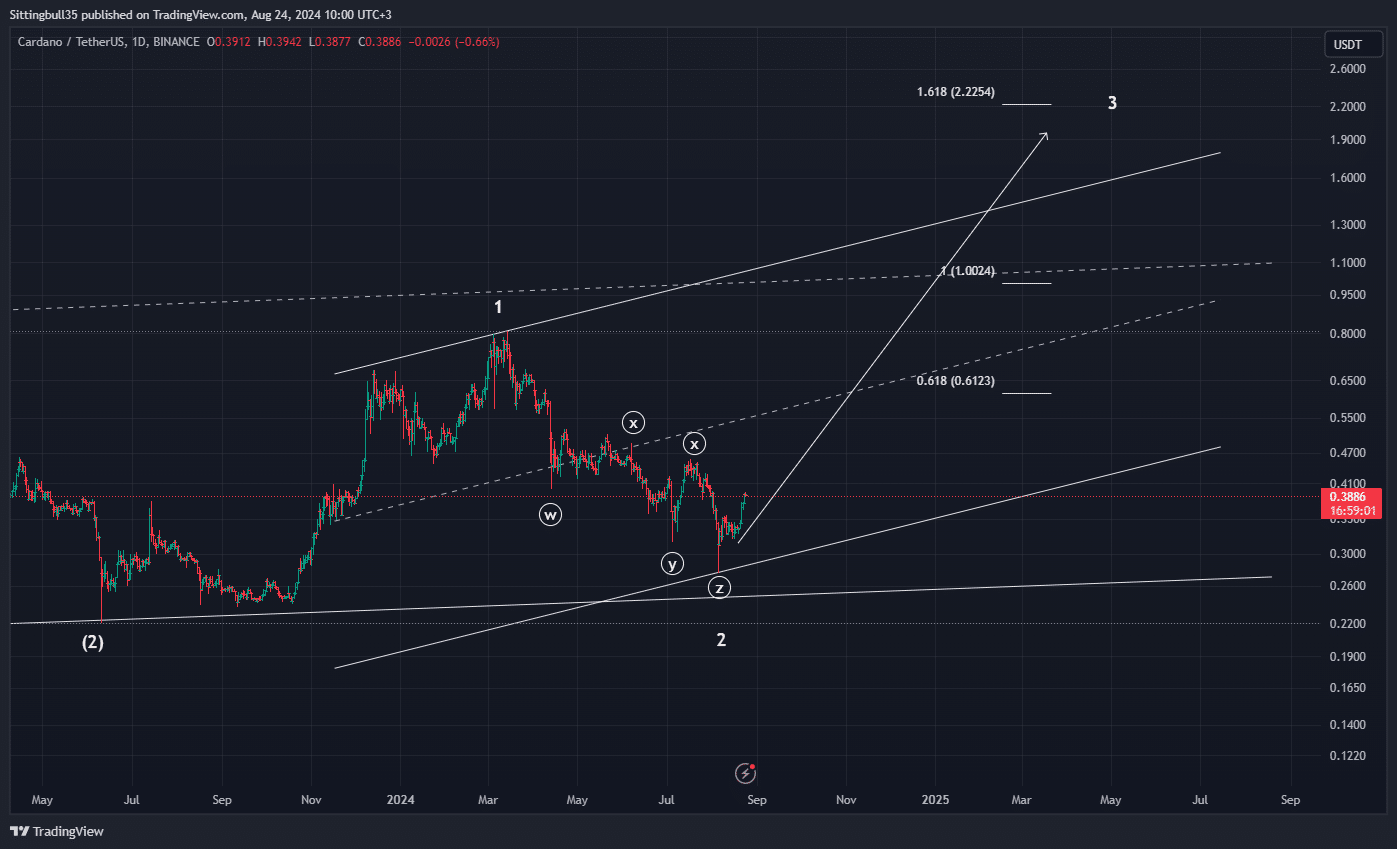Click 0.6500 on the price axis
The width and height of the screenshot is (1397, 849).
[x=1350, y=381]
